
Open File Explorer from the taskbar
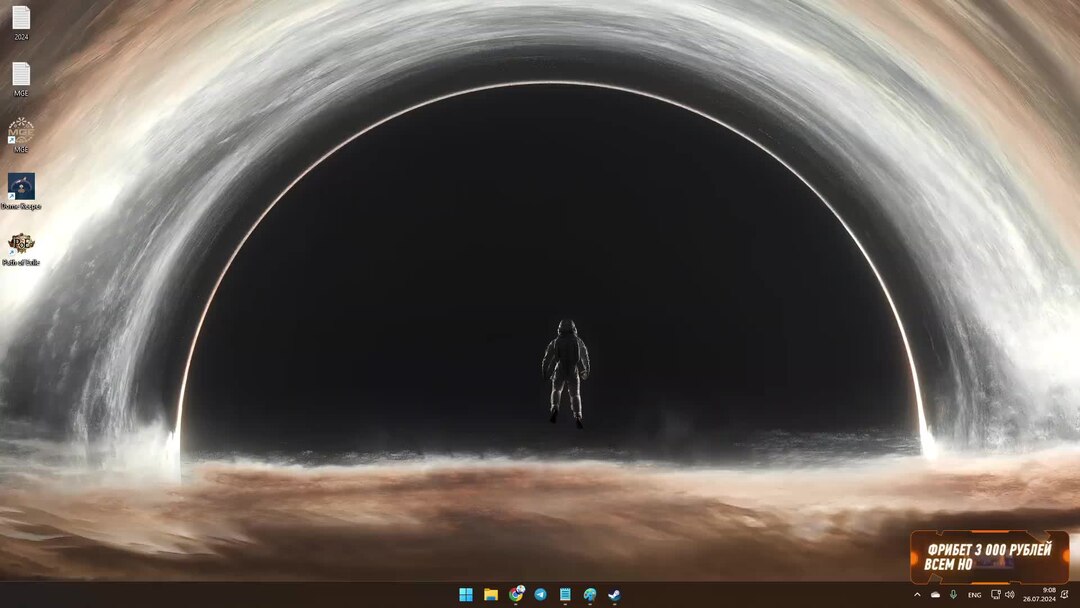pos(491,594)
